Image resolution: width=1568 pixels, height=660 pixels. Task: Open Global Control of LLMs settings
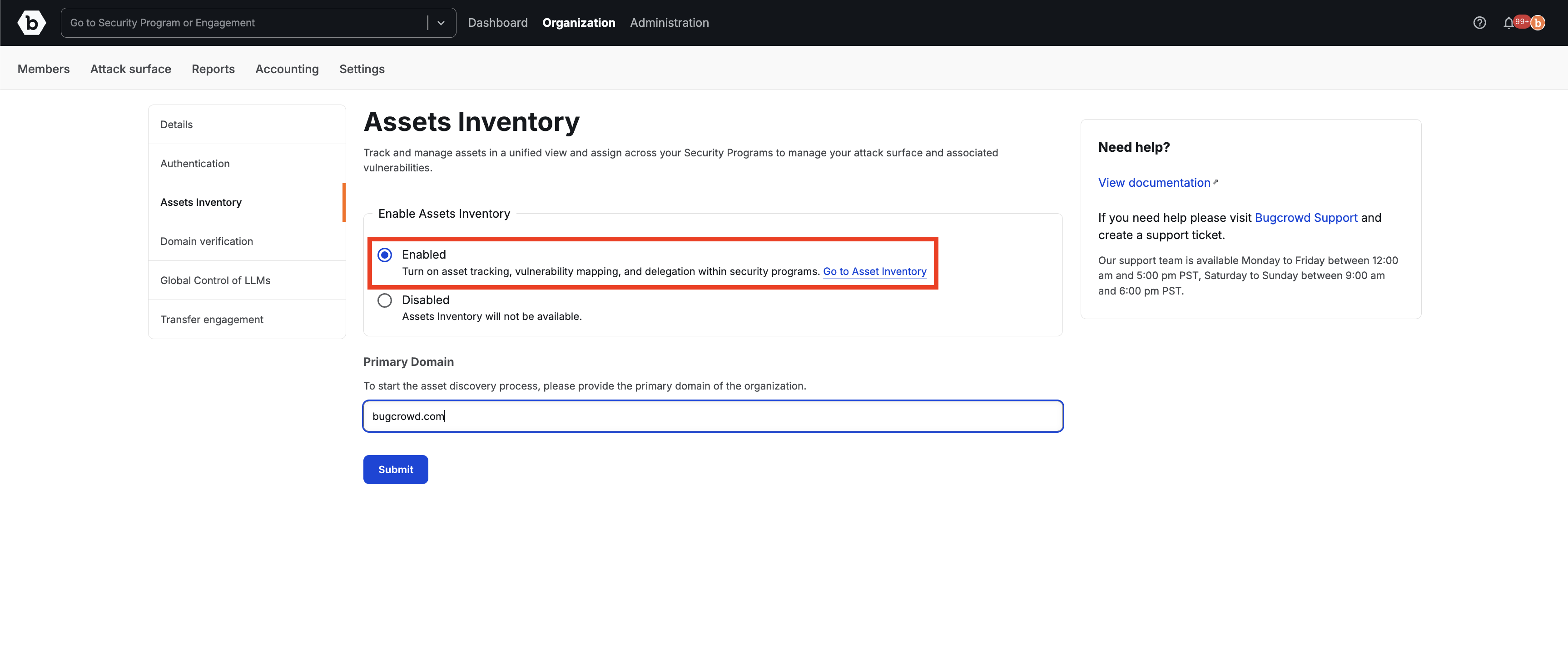pos(247,280)
